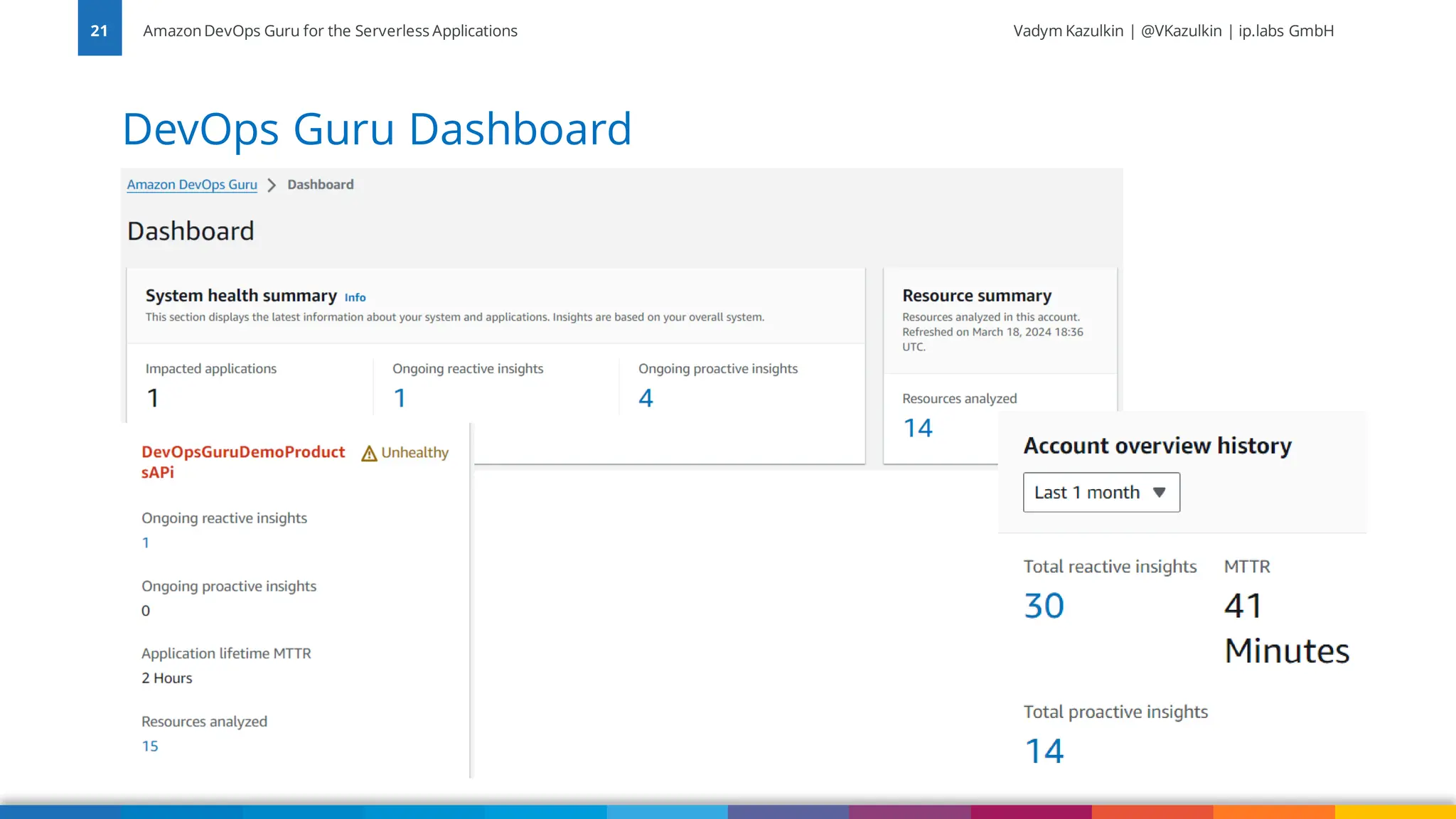The image size is (1456, 819).
Task: Click the breadcrumb chevron arrow icon
Action: [272, 186]
